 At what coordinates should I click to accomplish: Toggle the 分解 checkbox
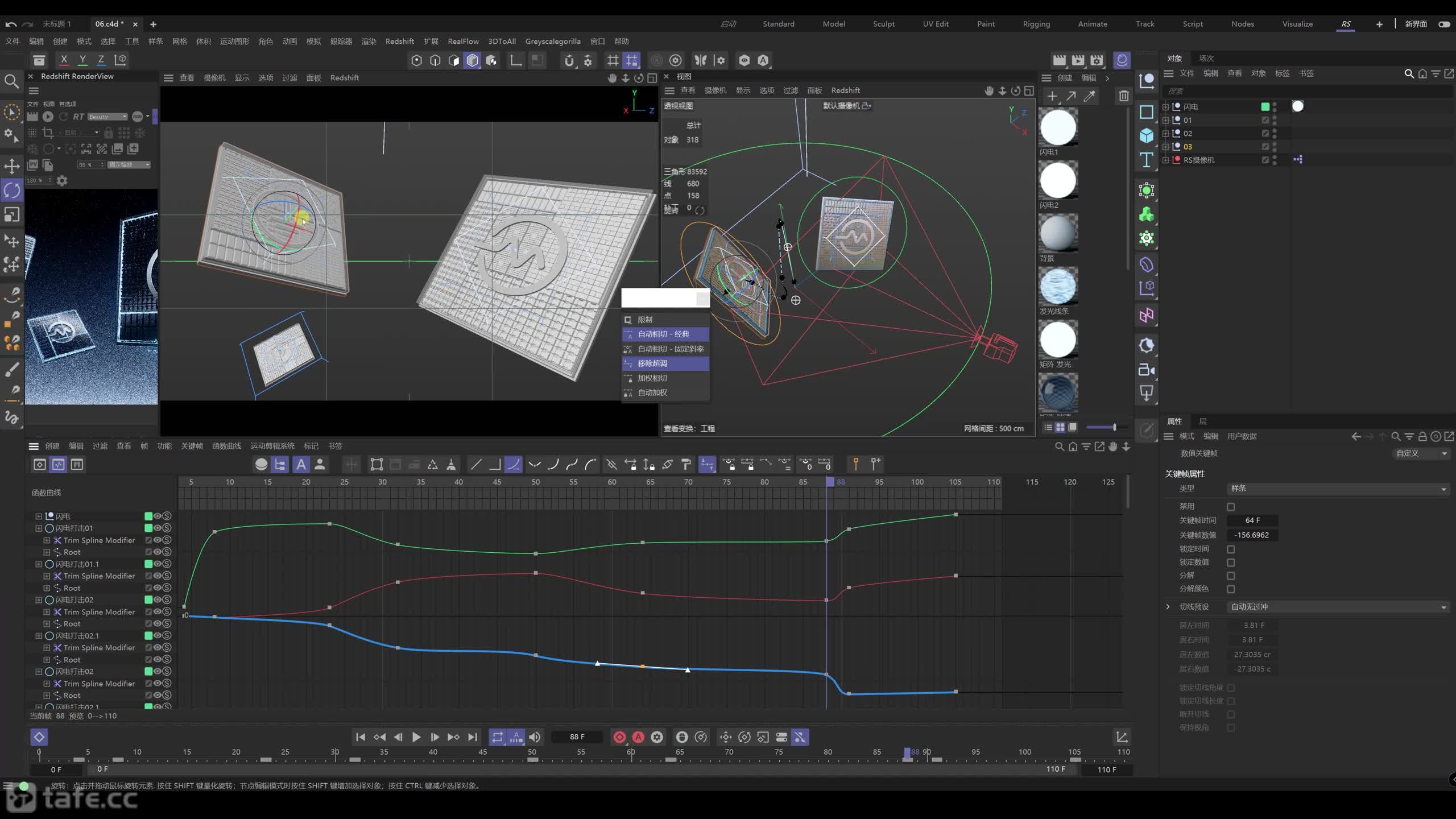point(1231,576)
